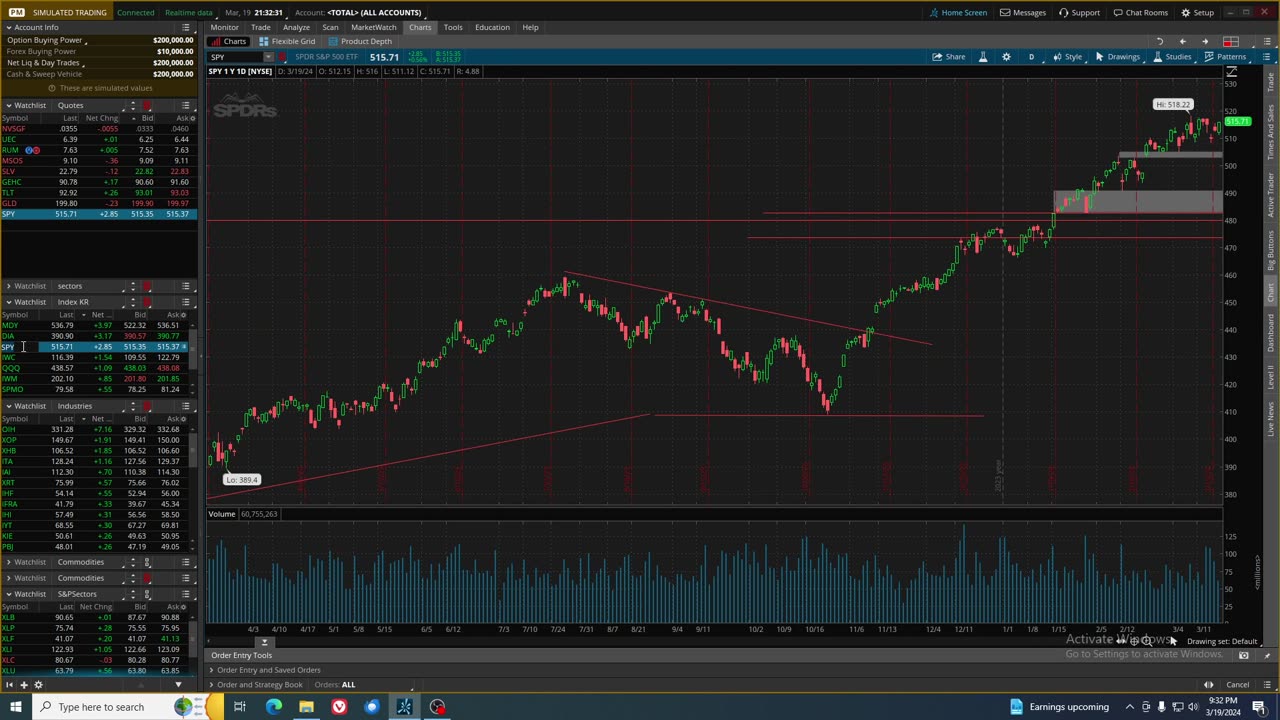Select the Product Depth sub-tab

coord(359,41)
